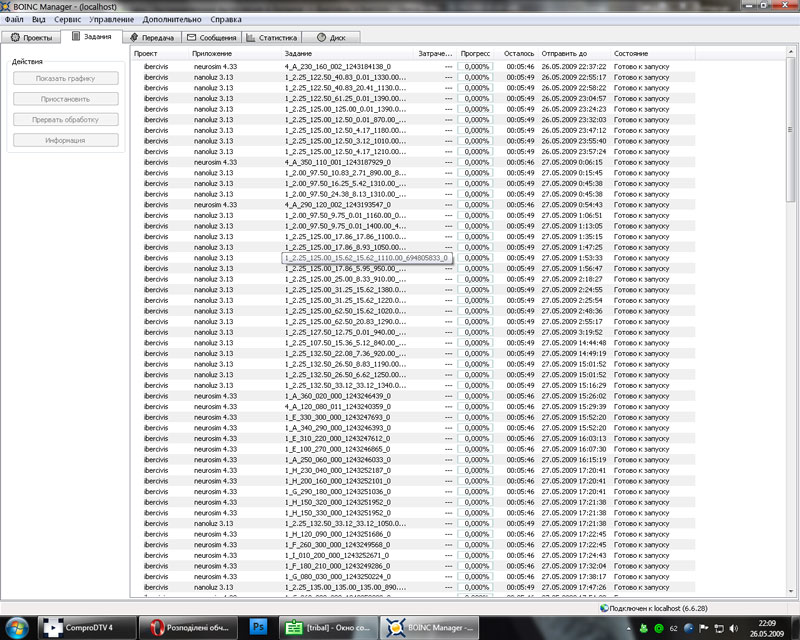
Task: Open the Сервис menu
Action: click(x=67, y=19)
